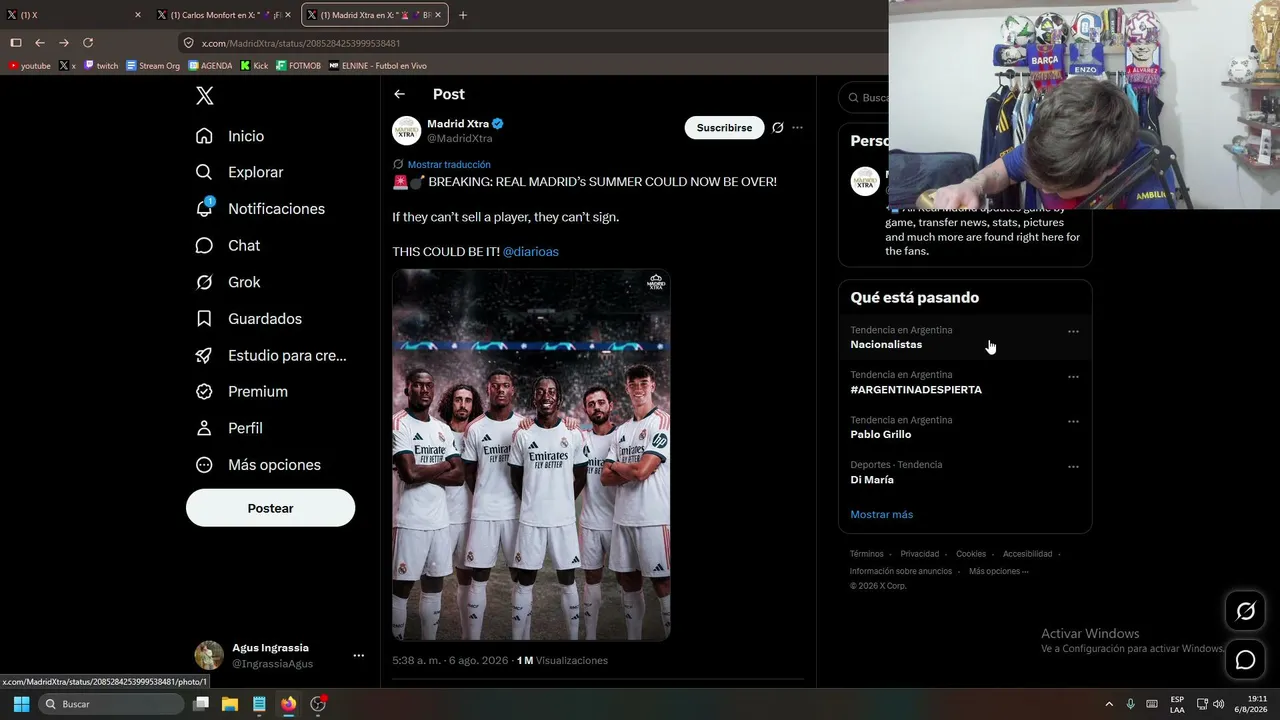This screenshot has width=1280, height=720.
Task: Open the X logo home icon
Action: tap(204, 96)
